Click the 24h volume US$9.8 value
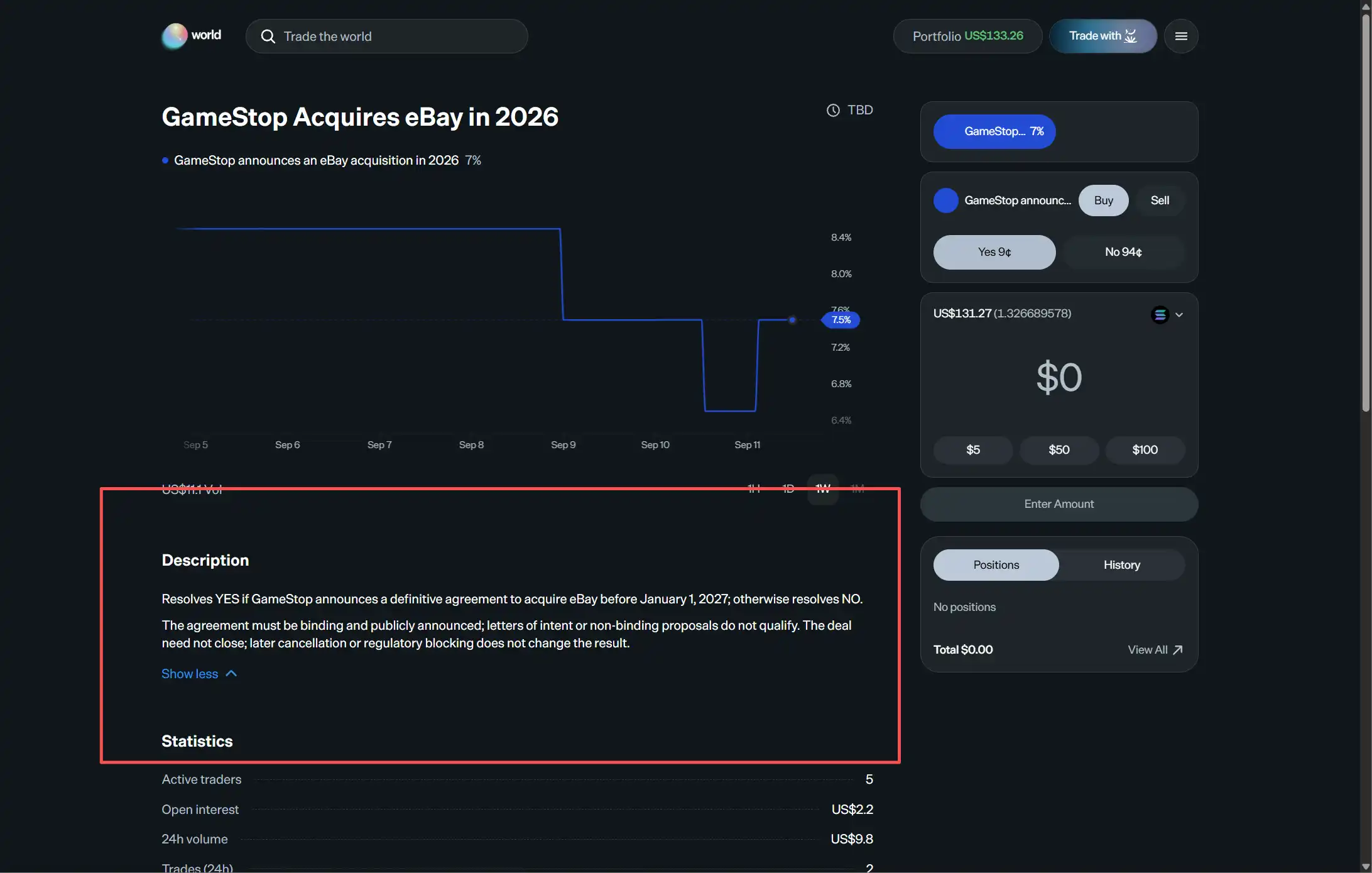1372x873 pixels. (852, 839)
